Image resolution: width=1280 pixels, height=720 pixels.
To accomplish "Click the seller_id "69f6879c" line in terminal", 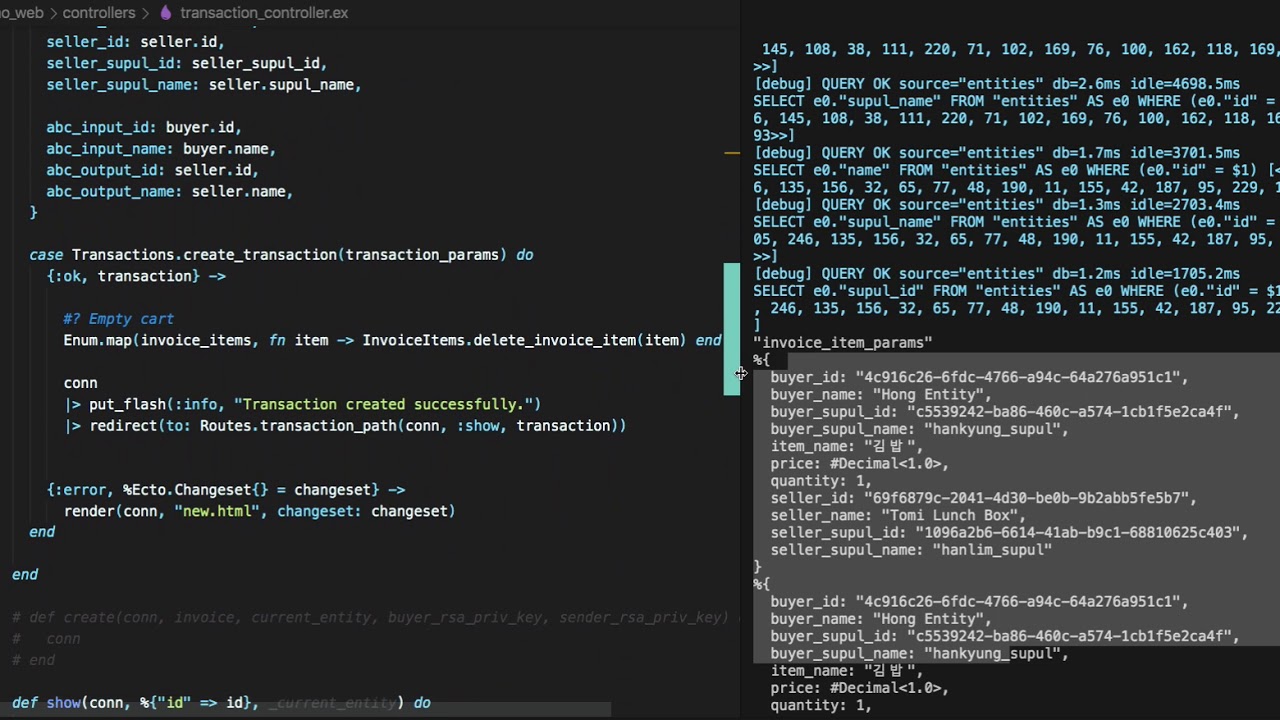I will [x=983, y=498].
